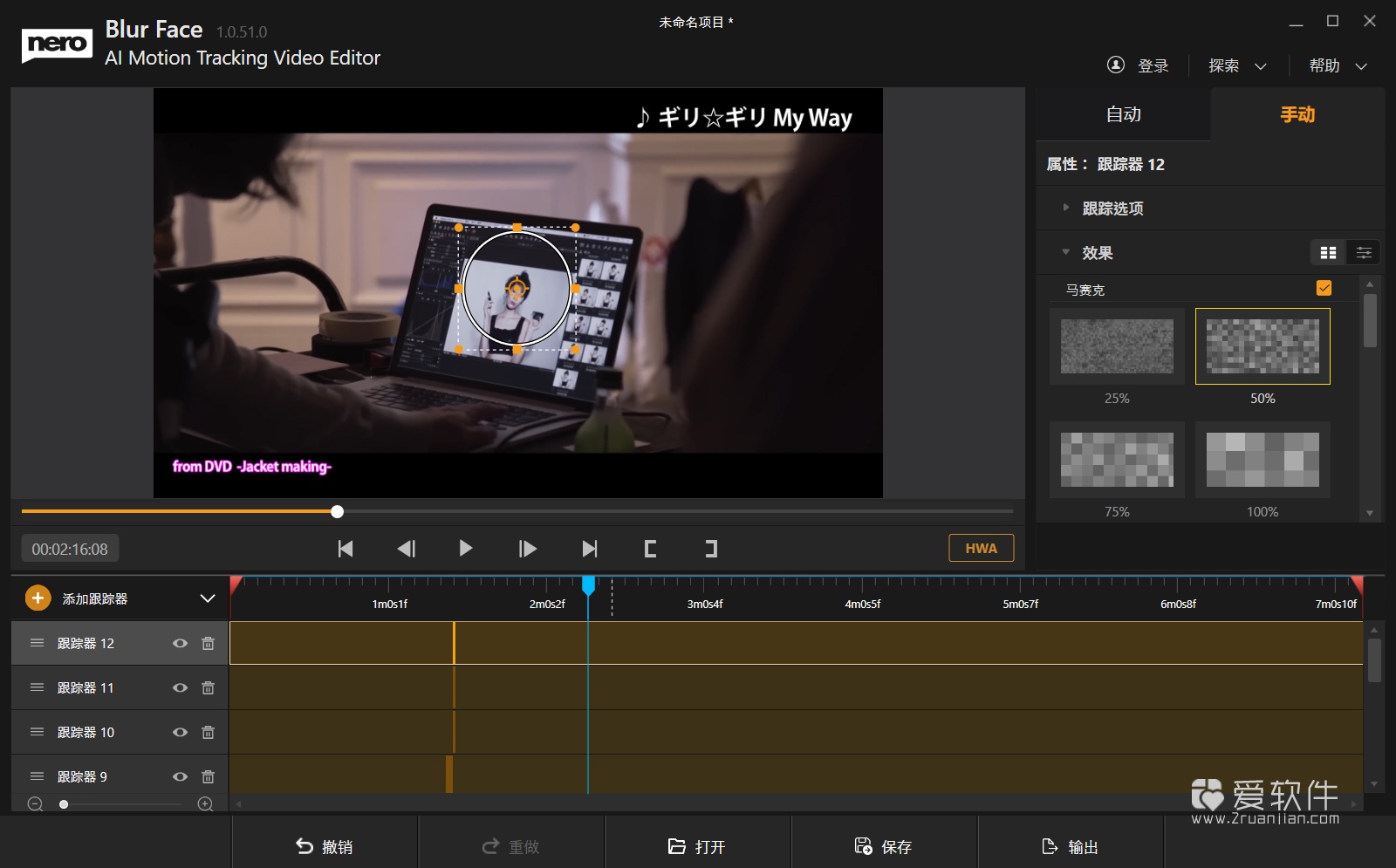
Task: Open the 添加跟踪器 dropdown arrow
Action: (x=207, y=598)
